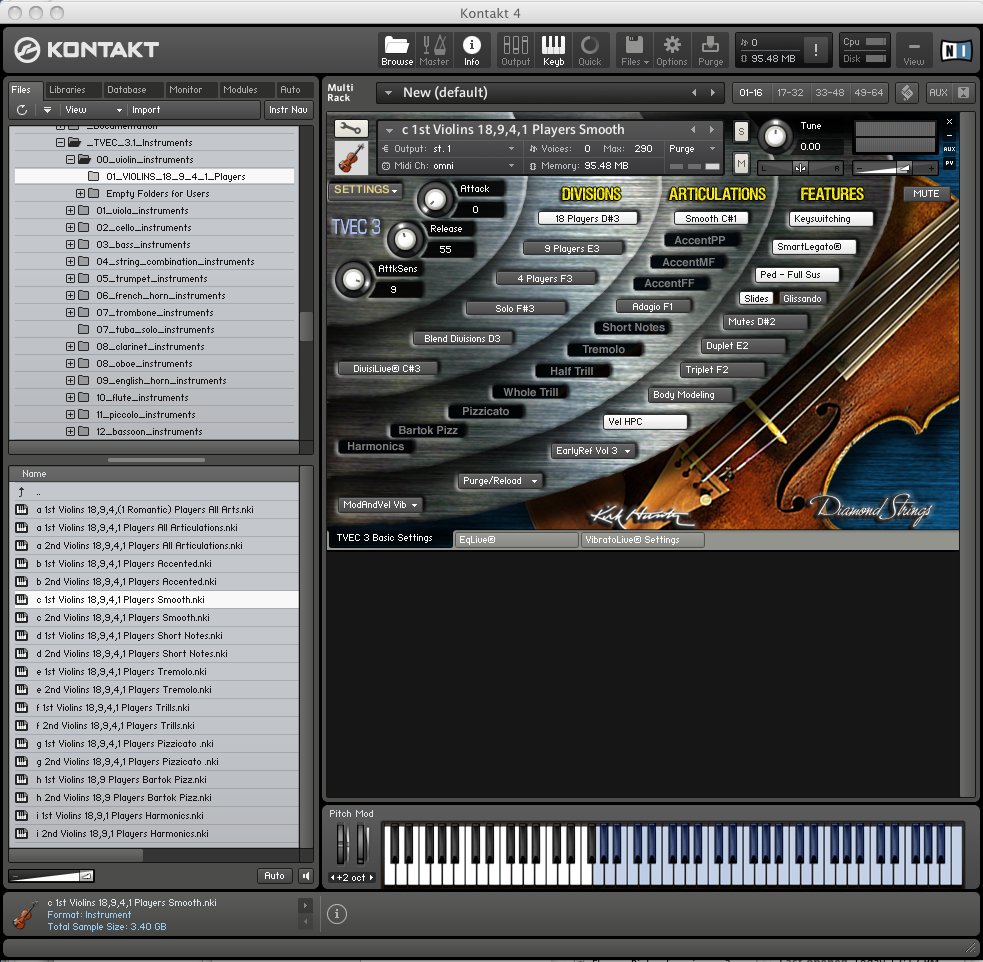Click the parent folder up-arrow entry
This screenshot has width=983, height=962.
tap(21, 492)
